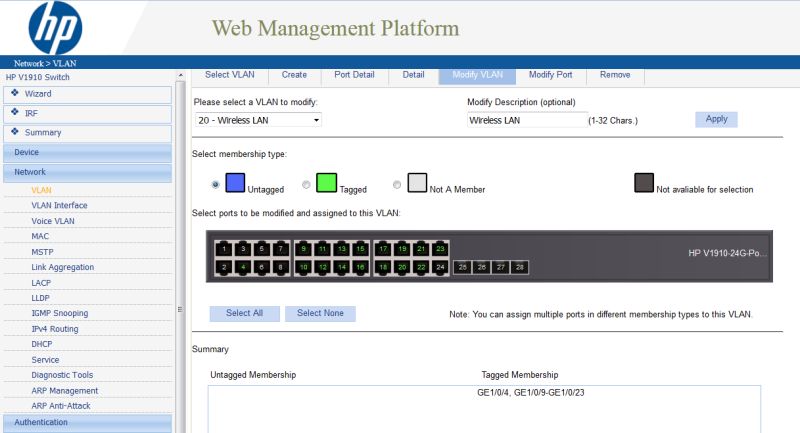Select port 10 on the switch diagram
The image size is (800, 433).
coord(304,267)
